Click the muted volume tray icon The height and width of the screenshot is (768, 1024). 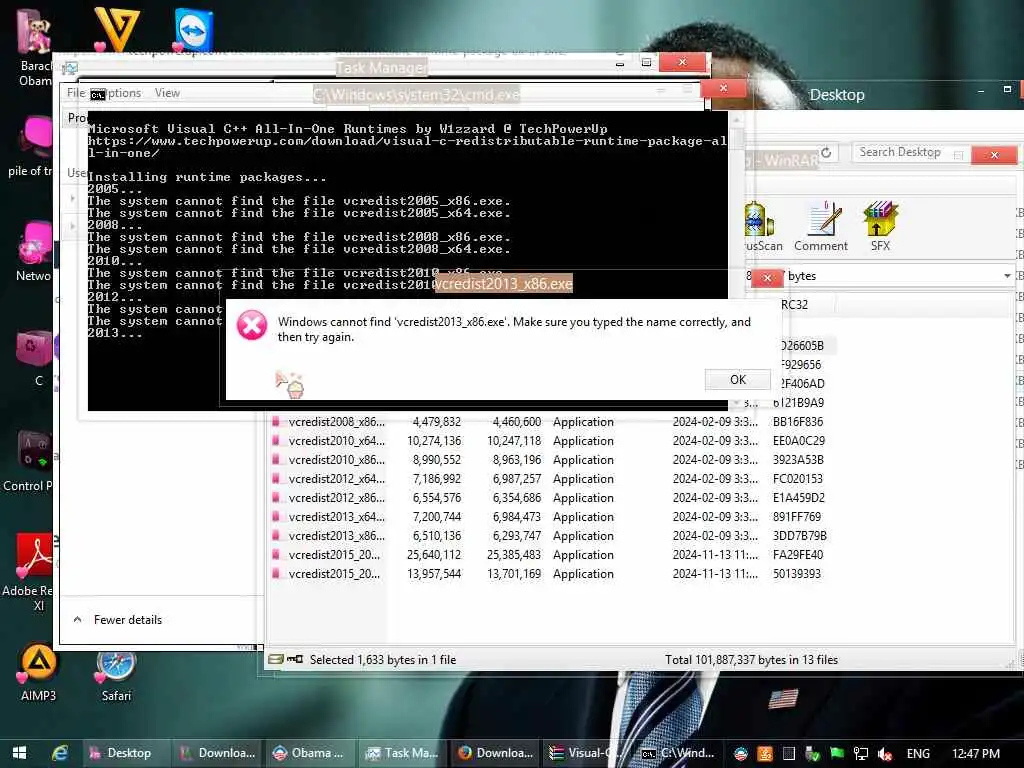click(x=885, y=754)
